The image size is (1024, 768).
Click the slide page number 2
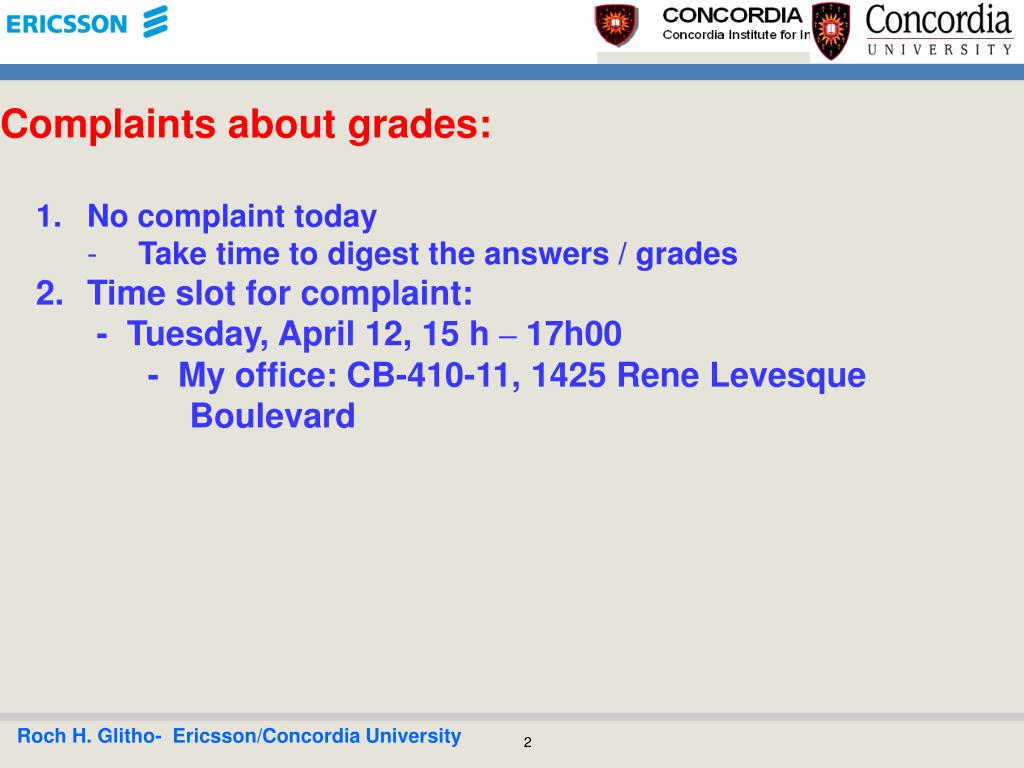528,743
